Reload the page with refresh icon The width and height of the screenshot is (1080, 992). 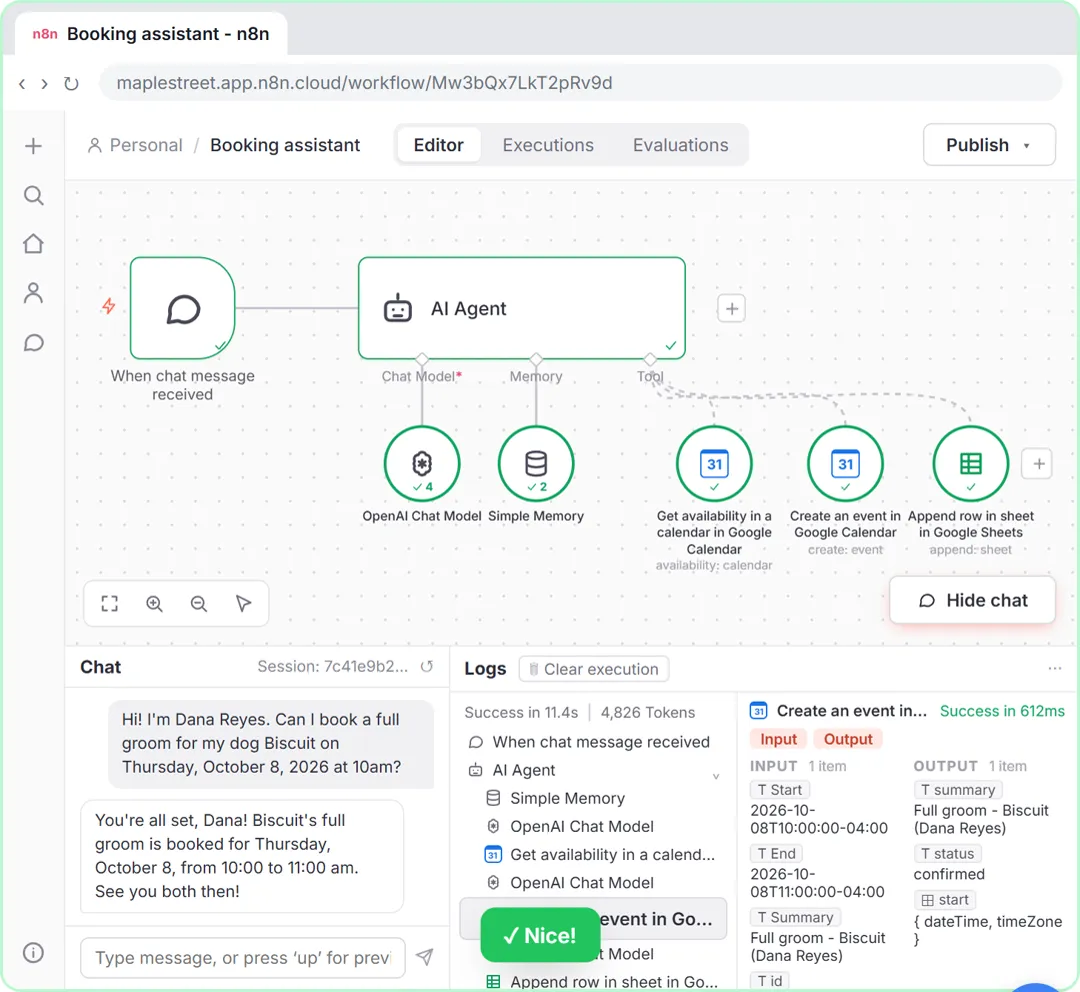(71, 84)
